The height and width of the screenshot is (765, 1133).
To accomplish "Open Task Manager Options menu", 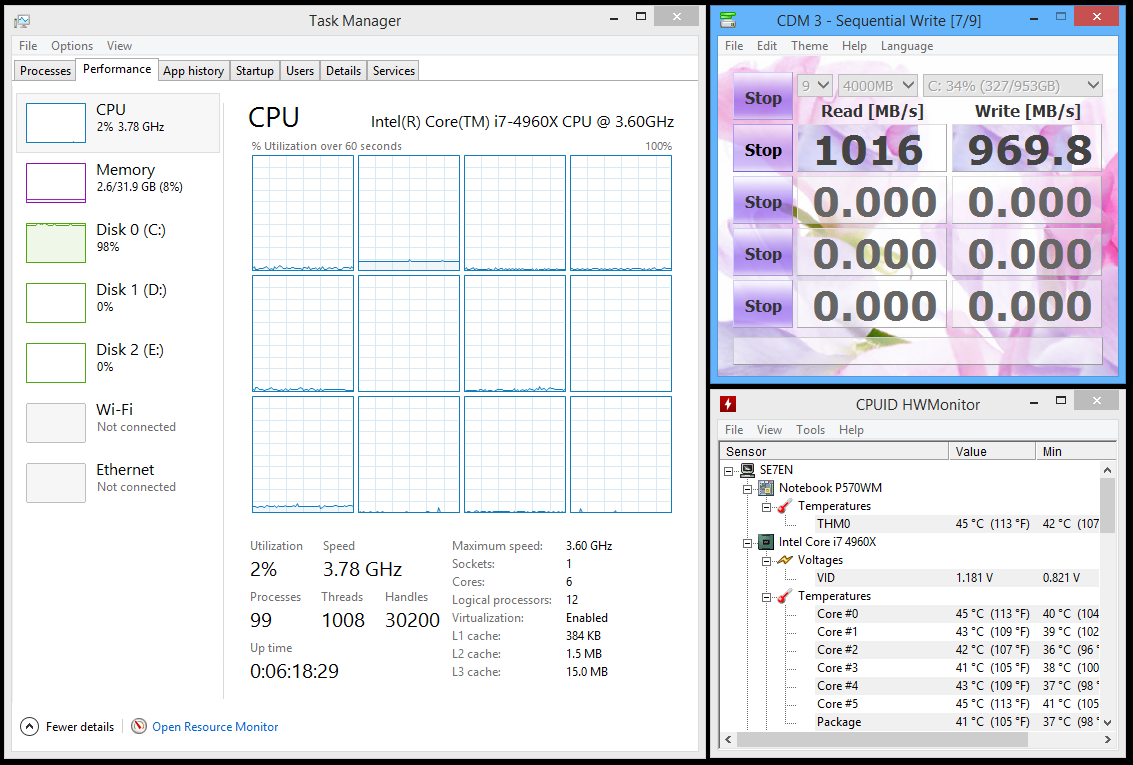I will 72,46.
